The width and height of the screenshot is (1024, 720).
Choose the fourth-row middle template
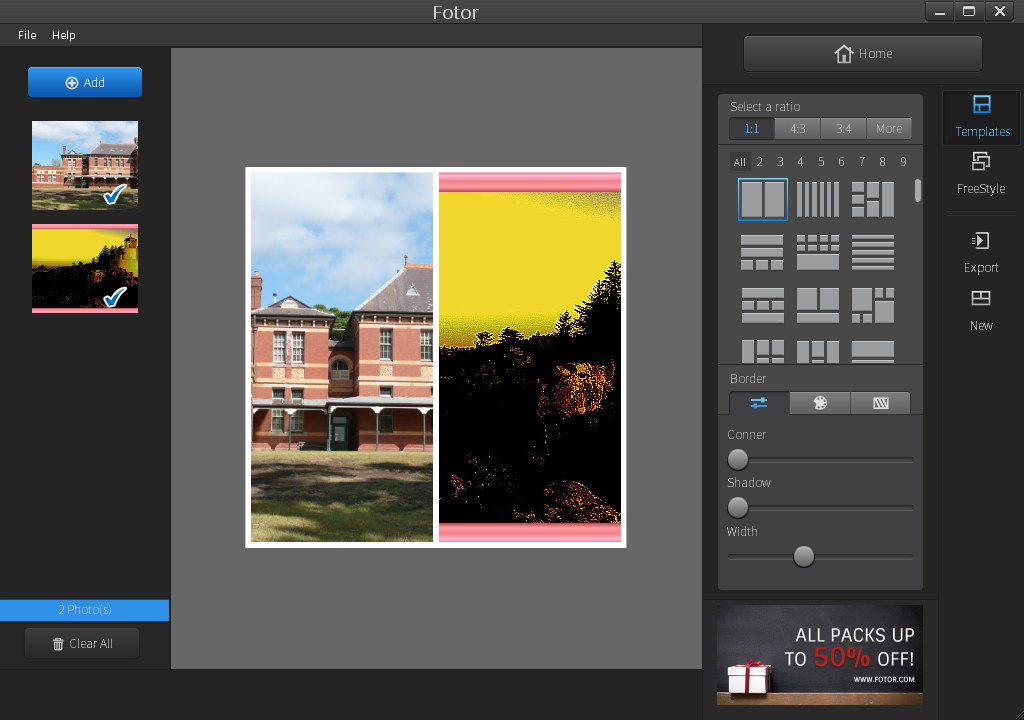pos(818,352)
